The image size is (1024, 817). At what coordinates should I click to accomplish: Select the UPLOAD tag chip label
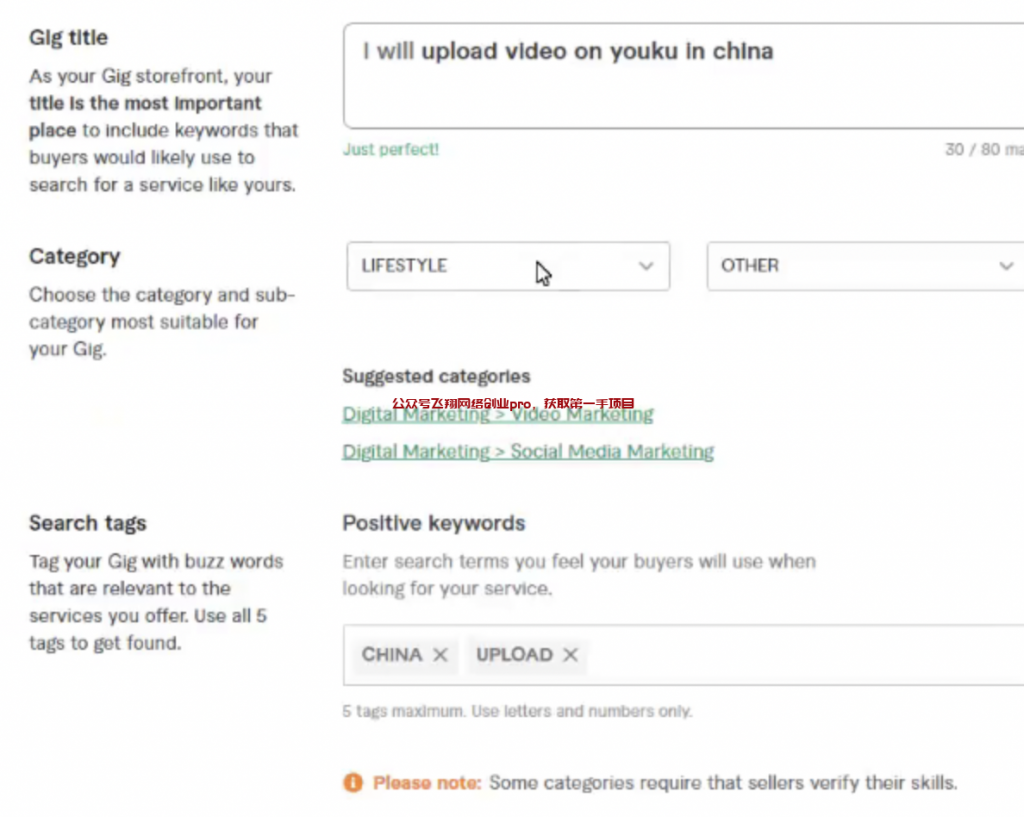point(514,655)
